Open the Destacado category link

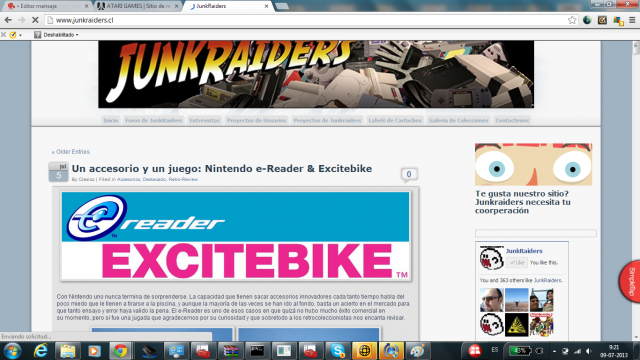(154, 179)
